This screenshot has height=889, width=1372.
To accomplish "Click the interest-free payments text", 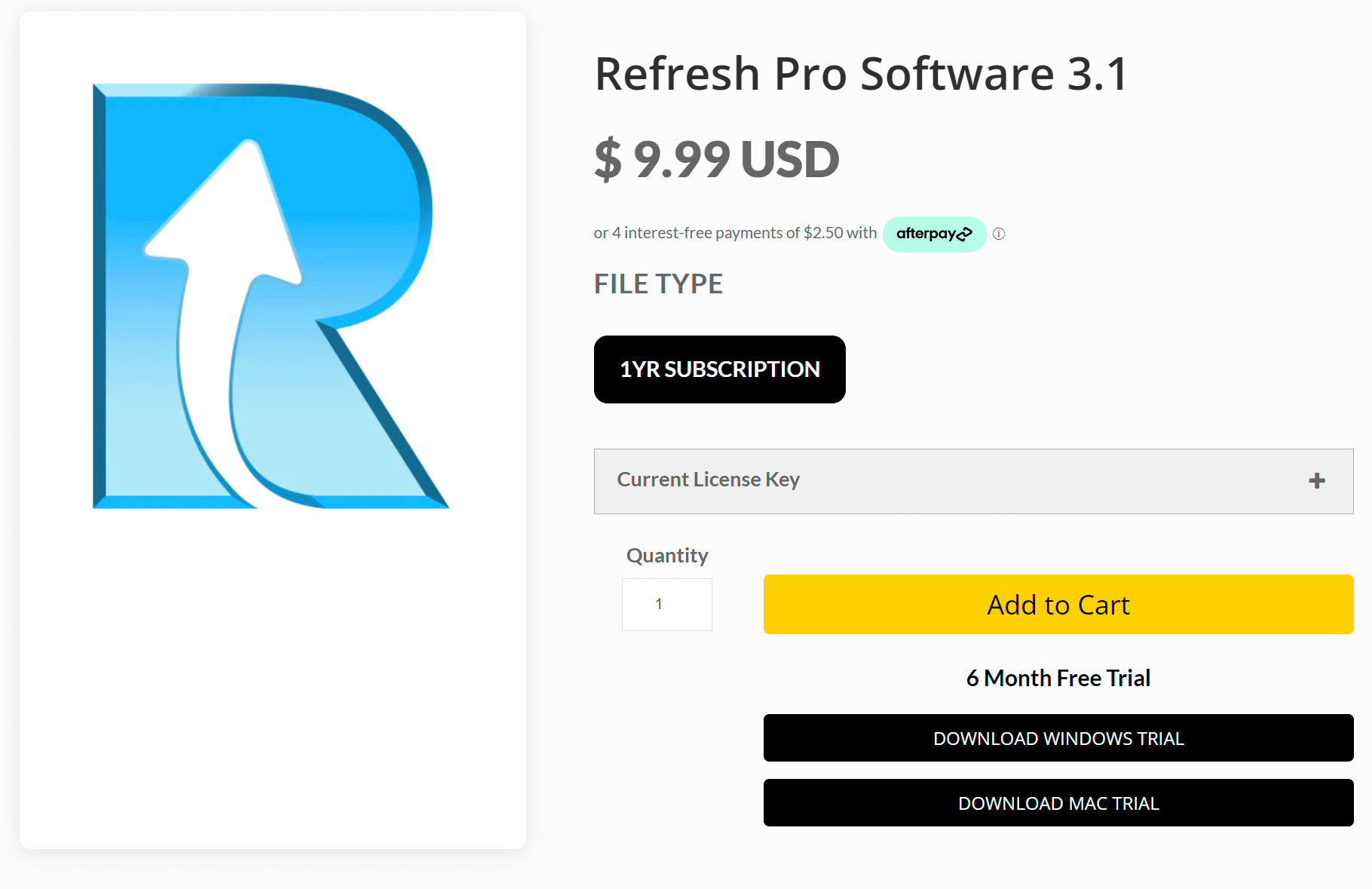I will [735, 233].
